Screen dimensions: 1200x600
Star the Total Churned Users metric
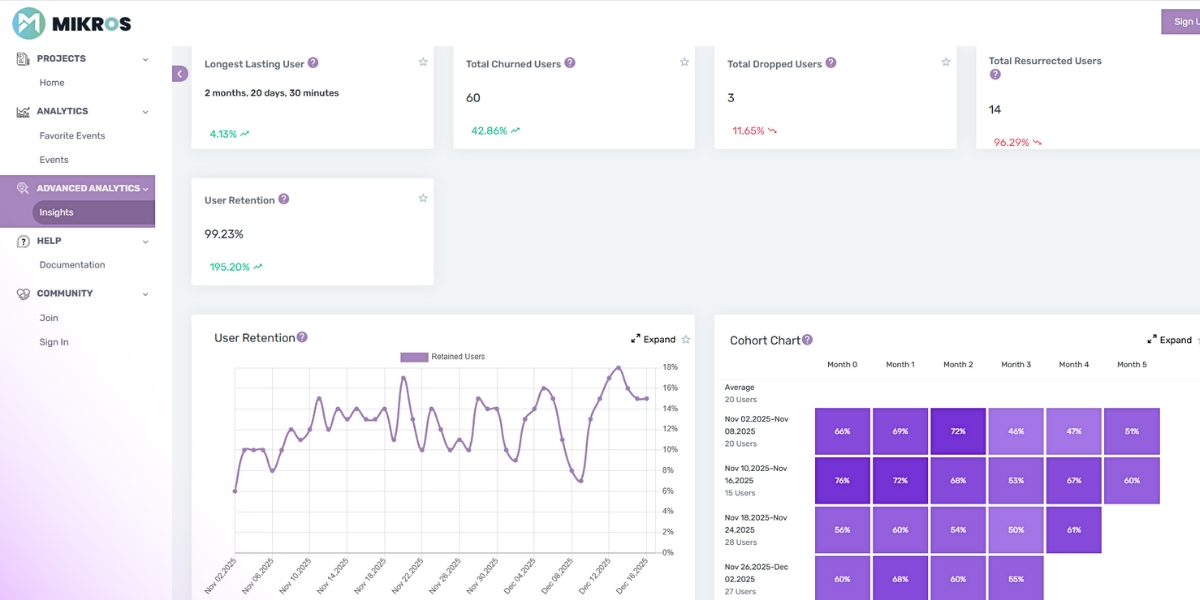(684, 61)
